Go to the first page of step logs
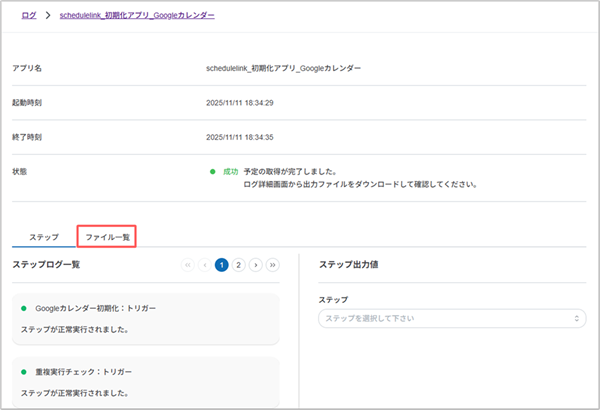This screenshot has height=410, width=600. (x=188, y=265)
